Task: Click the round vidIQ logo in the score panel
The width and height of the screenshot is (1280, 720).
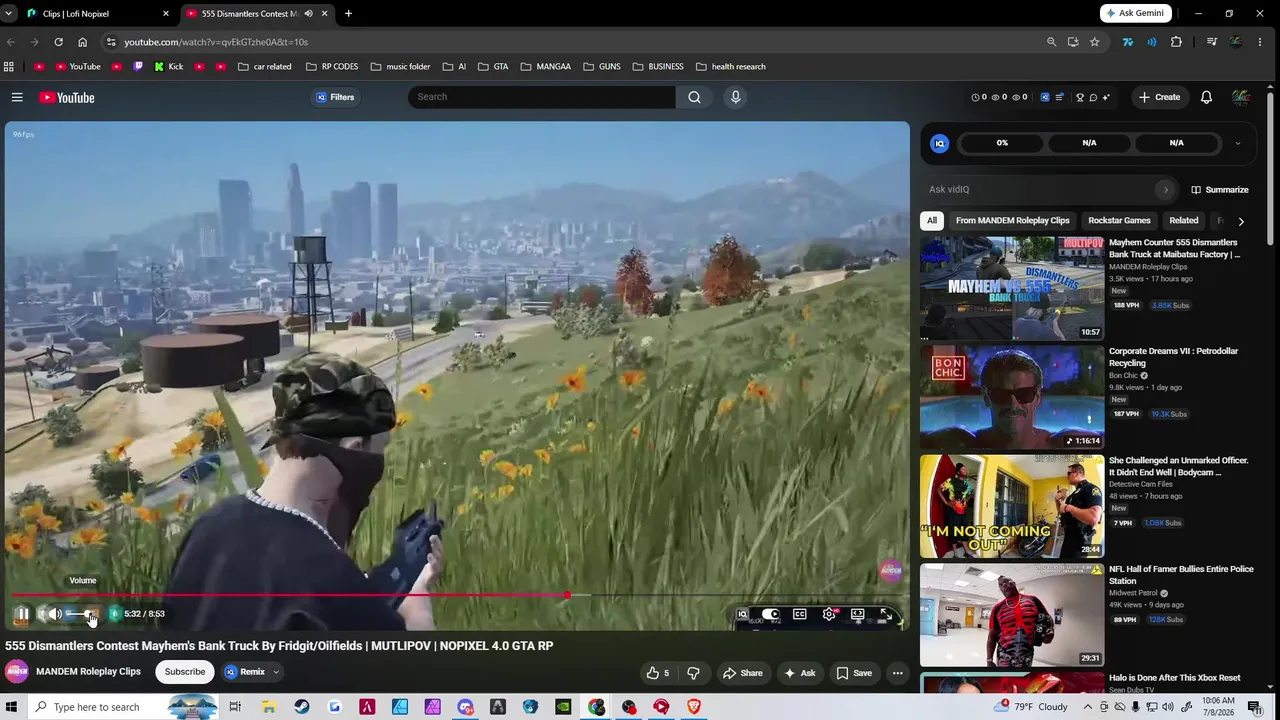Action: 939,143
